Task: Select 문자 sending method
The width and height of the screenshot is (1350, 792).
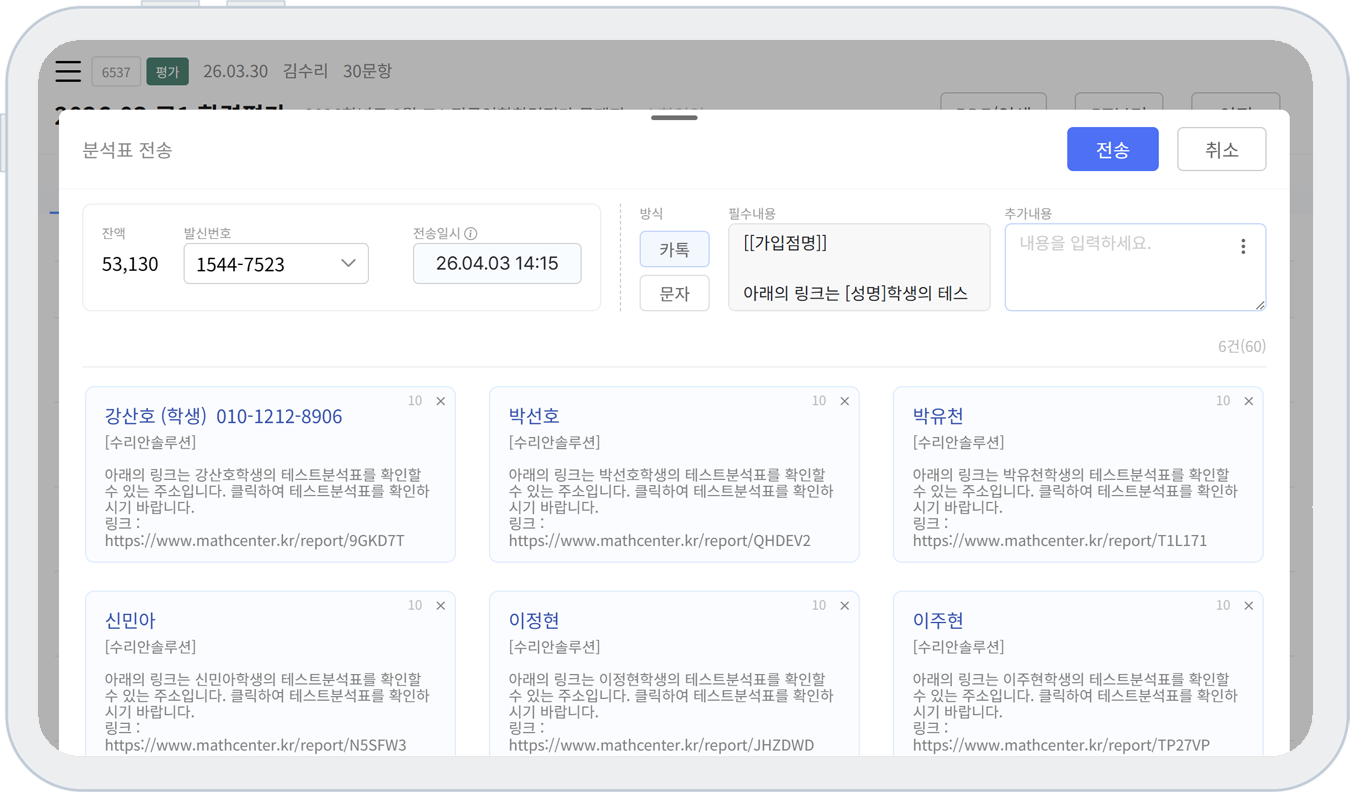Action: click(674, 294)
